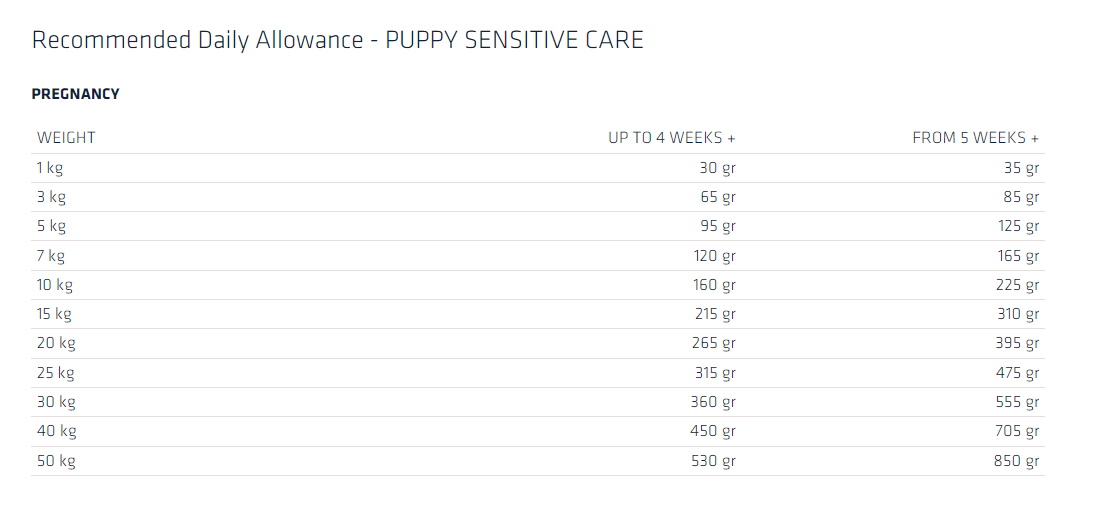Click the 50 kg weight cell

(x=56, y=461)
